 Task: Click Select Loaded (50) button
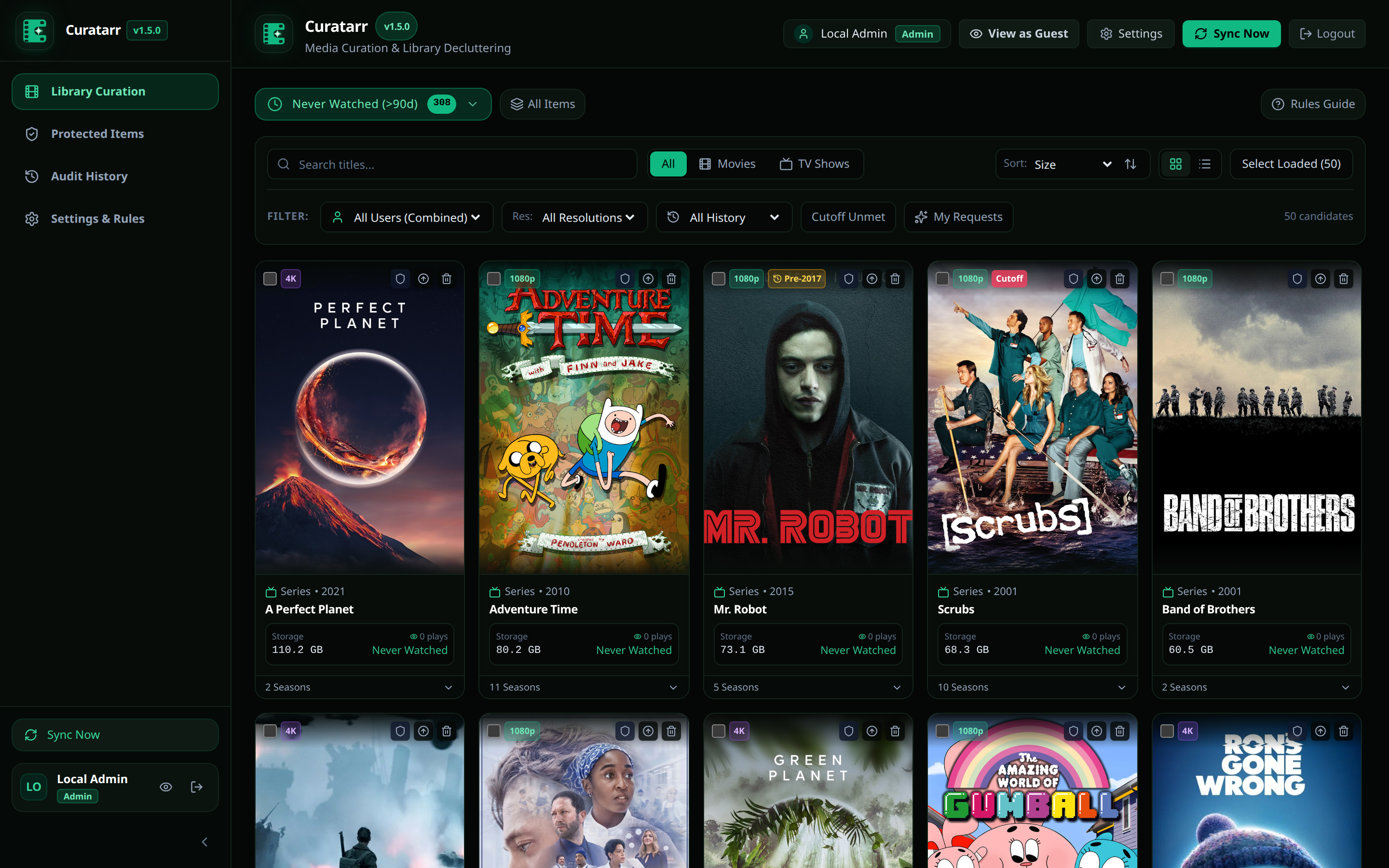point(1291,164)
